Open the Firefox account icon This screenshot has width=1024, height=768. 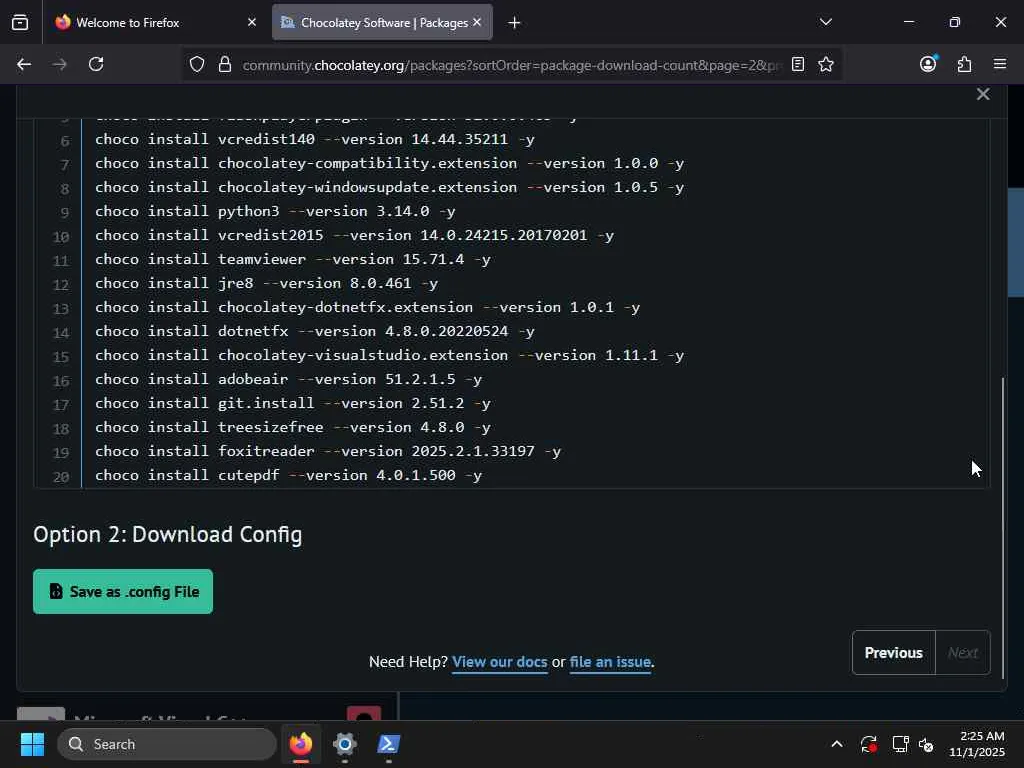point(928,64)
